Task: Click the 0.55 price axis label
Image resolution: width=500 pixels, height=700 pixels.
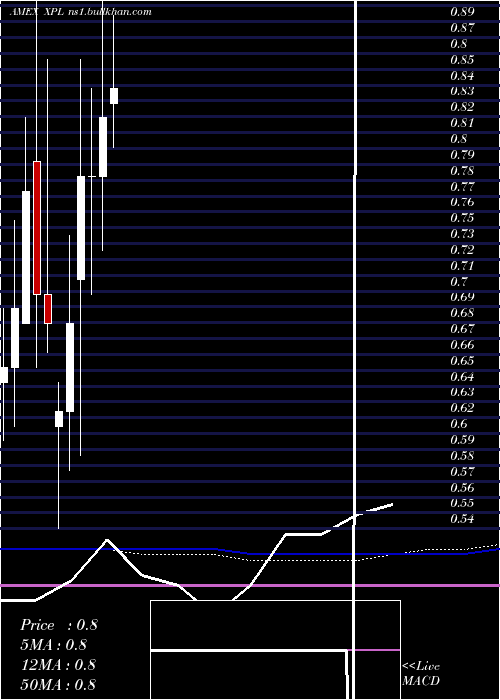Action: (462, 503)
